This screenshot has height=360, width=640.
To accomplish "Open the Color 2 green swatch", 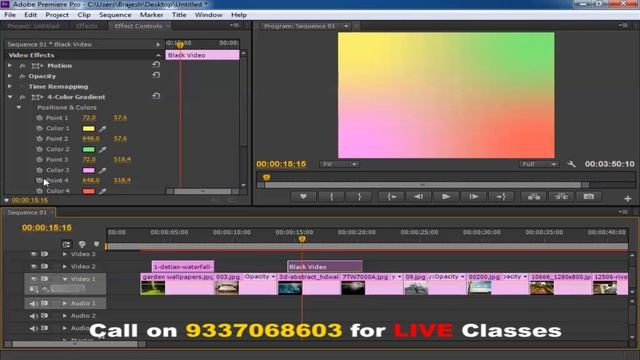I will (x=89, y=149).
